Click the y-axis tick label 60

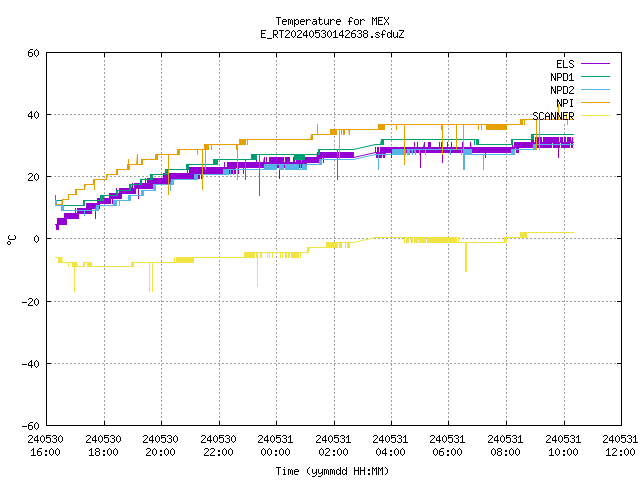point(33,53)
